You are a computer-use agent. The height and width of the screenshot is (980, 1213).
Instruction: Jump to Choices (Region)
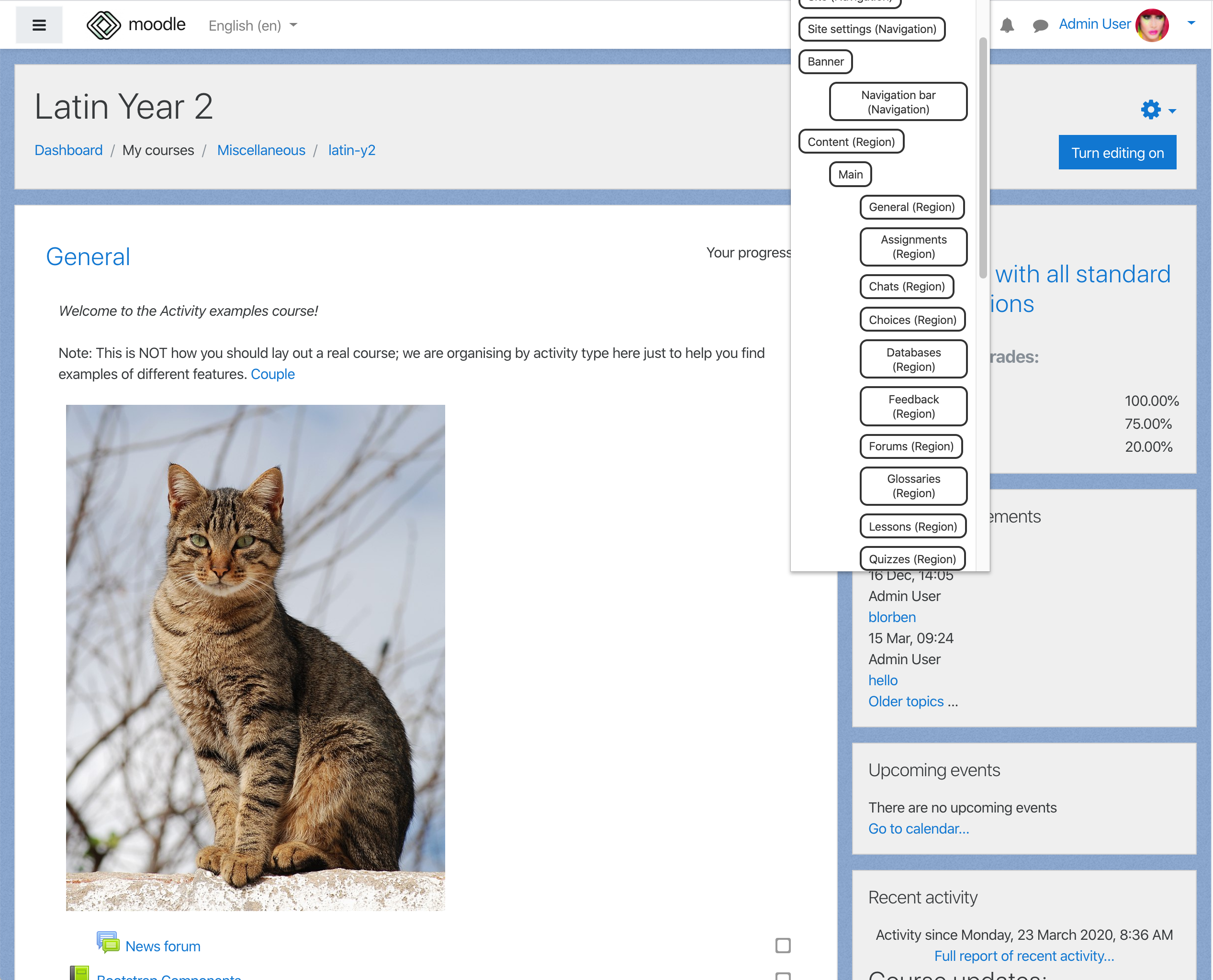point(912,320)
